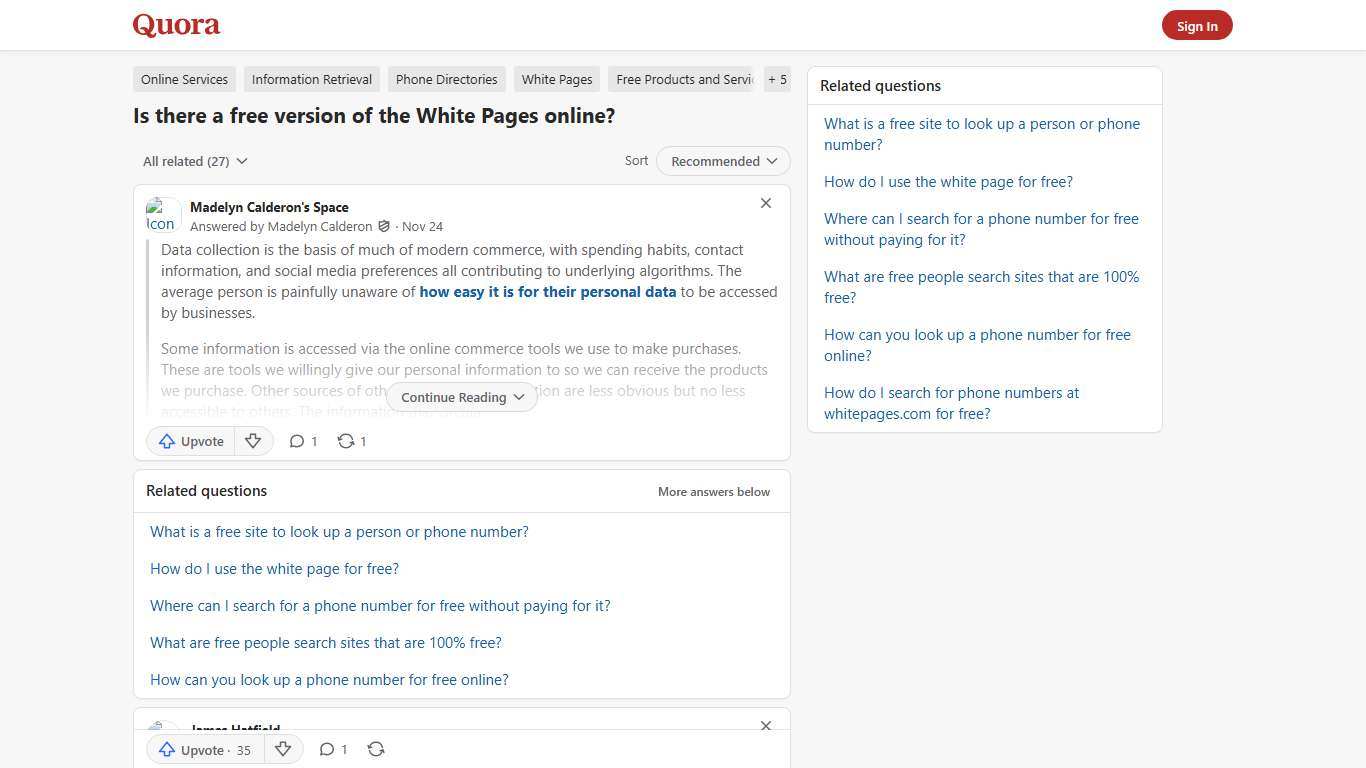
Task: Share James Hatfield's answer
Action: tap(376, 749)
